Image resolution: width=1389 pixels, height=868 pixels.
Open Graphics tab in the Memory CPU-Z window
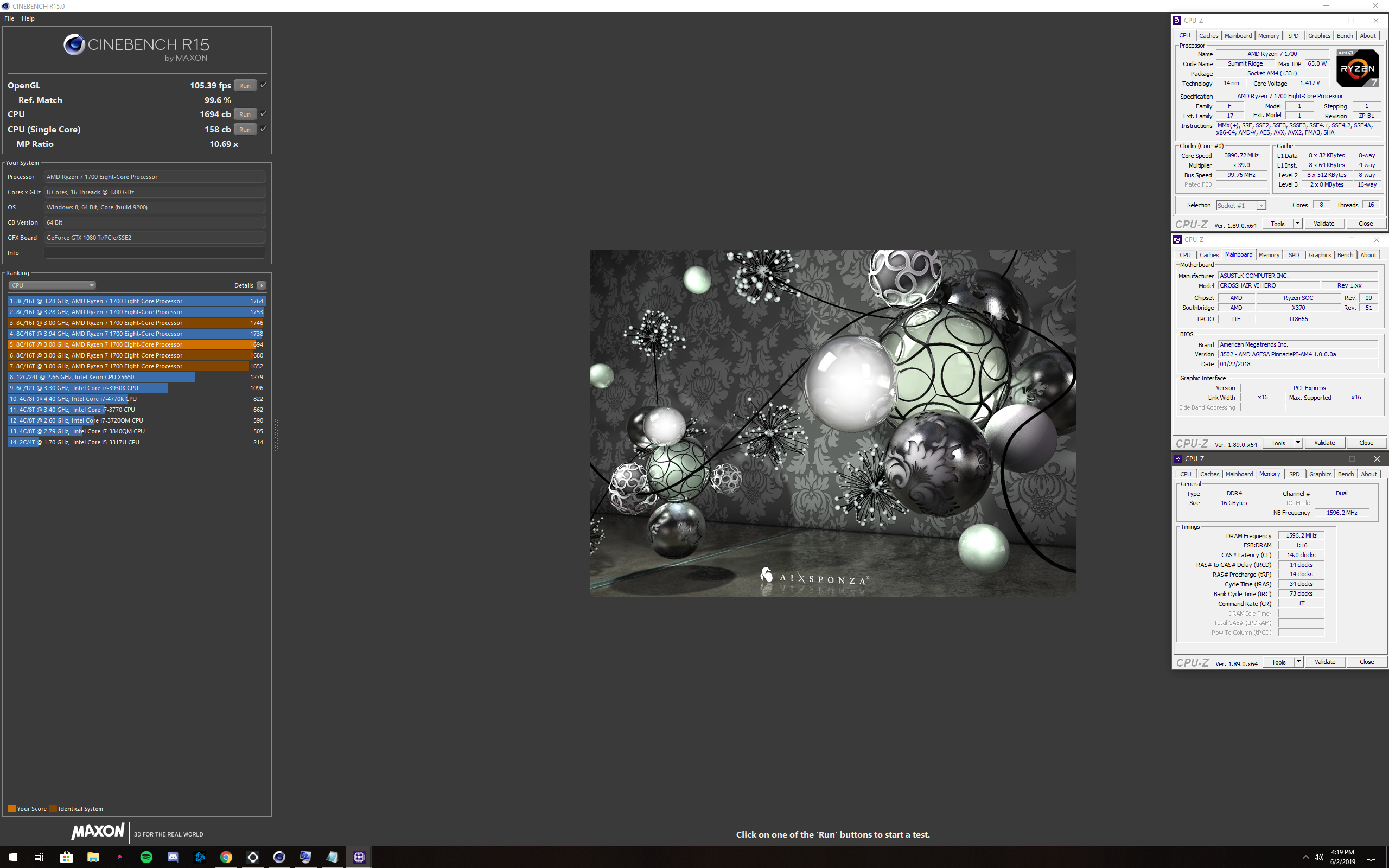pyautogui.click(x=1320, y=474)
